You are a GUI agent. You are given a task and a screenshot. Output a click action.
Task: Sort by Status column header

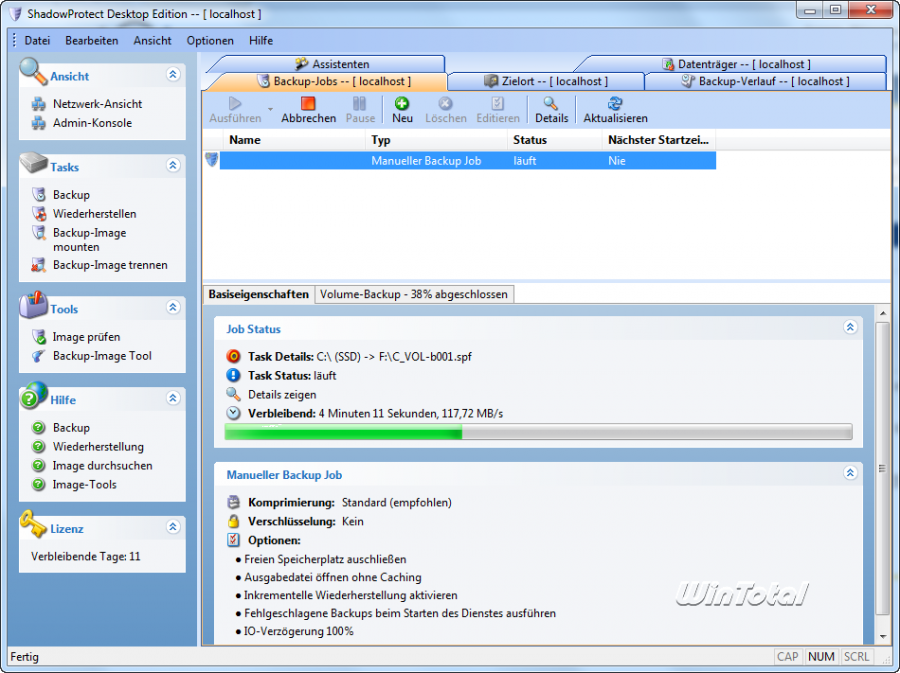(554, 140)
